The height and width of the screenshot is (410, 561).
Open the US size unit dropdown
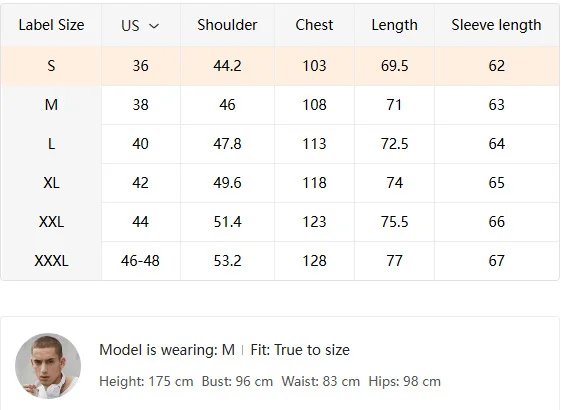pyautogui.click(x=141, y=25)
